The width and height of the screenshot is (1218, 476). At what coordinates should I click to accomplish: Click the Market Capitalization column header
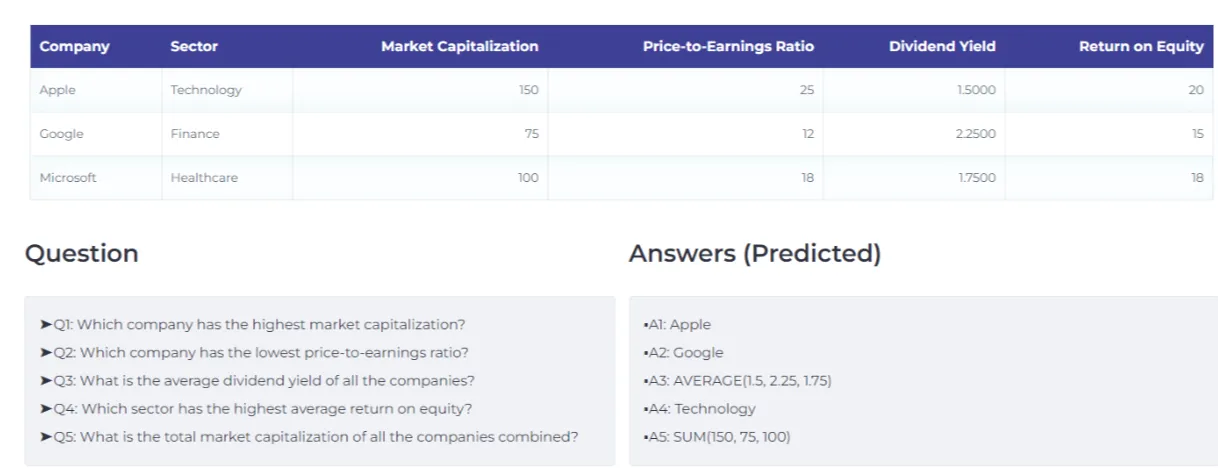(x=460, y=46)
